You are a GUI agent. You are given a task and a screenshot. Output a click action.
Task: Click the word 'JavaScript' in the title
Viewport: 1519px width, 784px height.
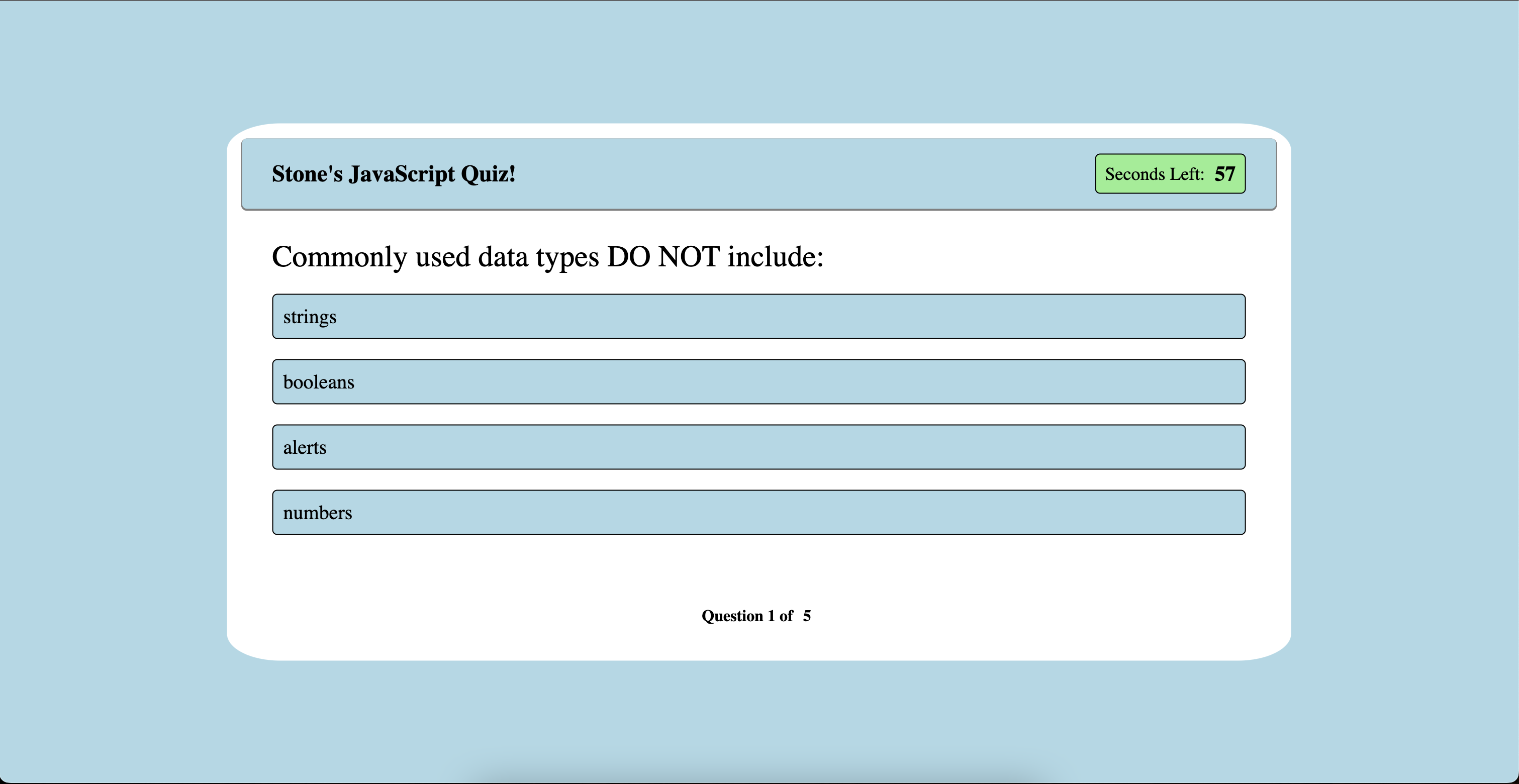402,174
